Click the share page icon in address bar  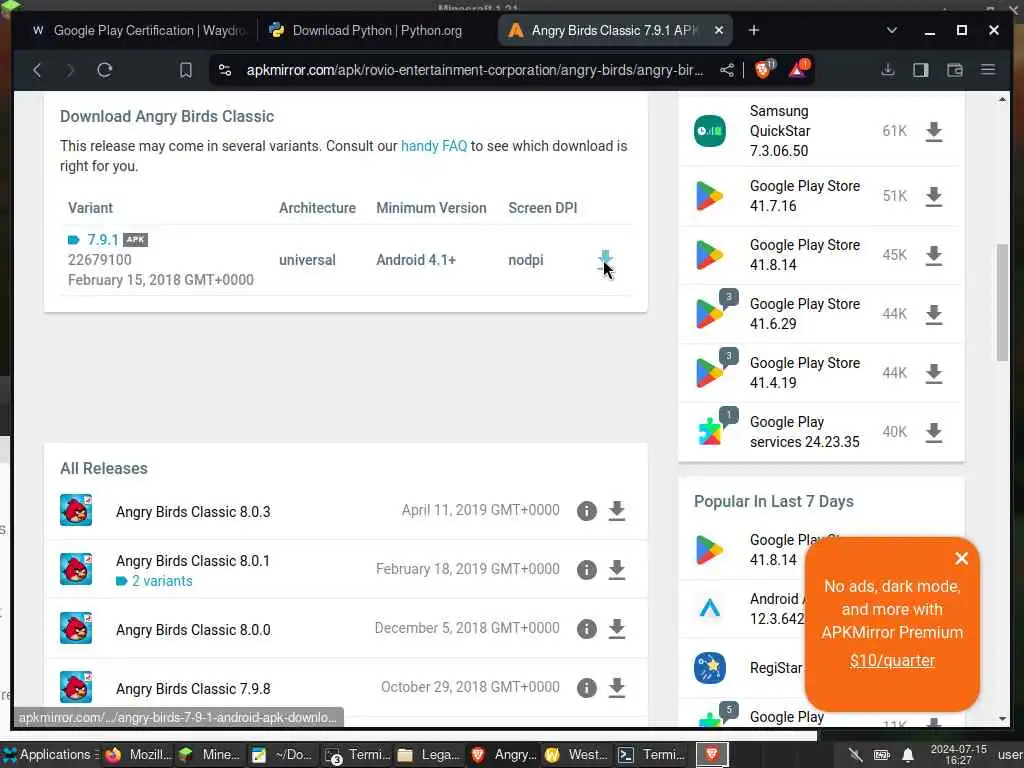726,70
